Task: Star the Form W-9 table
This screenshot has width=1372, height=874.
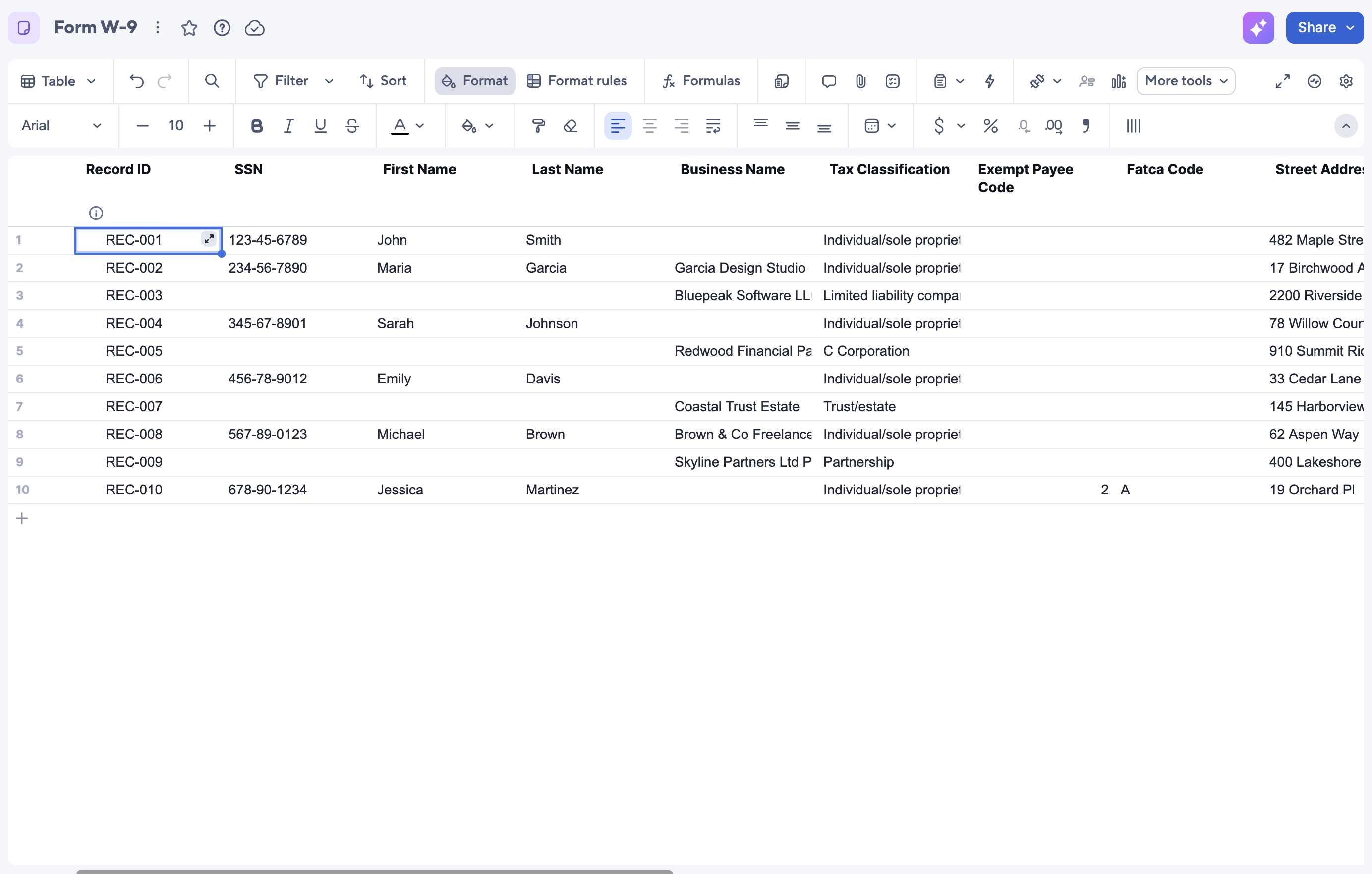Action: 189,28
